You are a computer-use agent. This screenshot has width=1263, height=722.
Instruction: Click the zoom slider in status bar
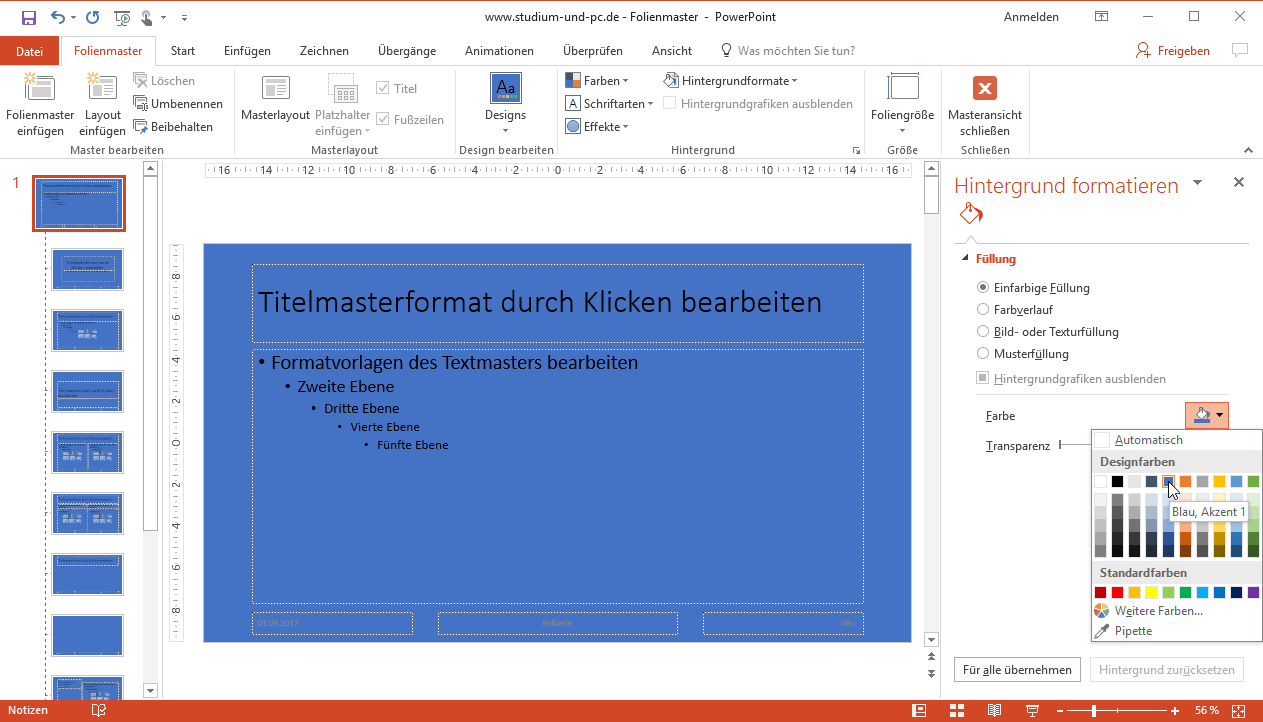(x=1095, y=710)
